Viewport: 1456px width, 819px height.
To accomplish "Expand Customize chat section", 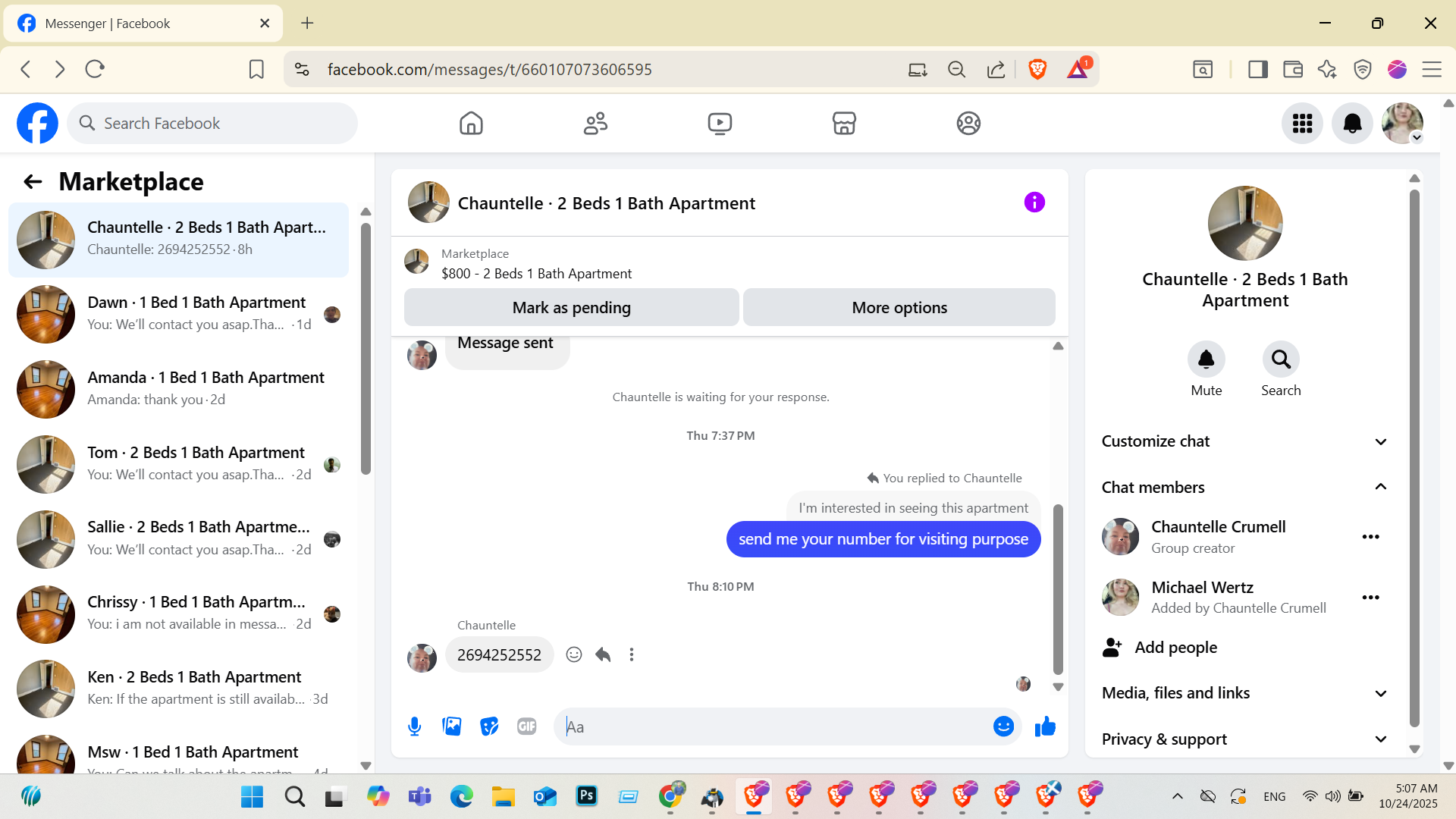I will [1244, 441].
